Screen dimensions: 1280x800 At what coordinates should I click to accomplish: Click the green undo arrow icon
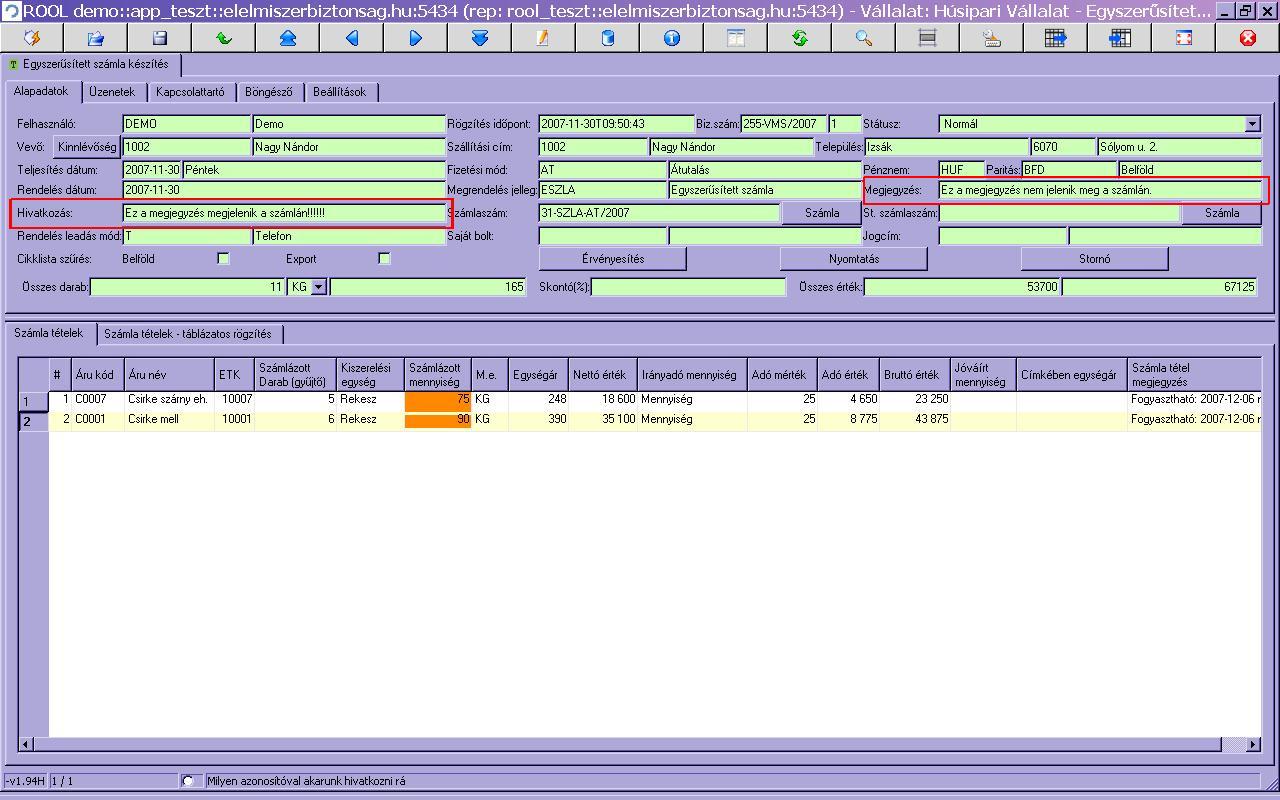point(224,38)
